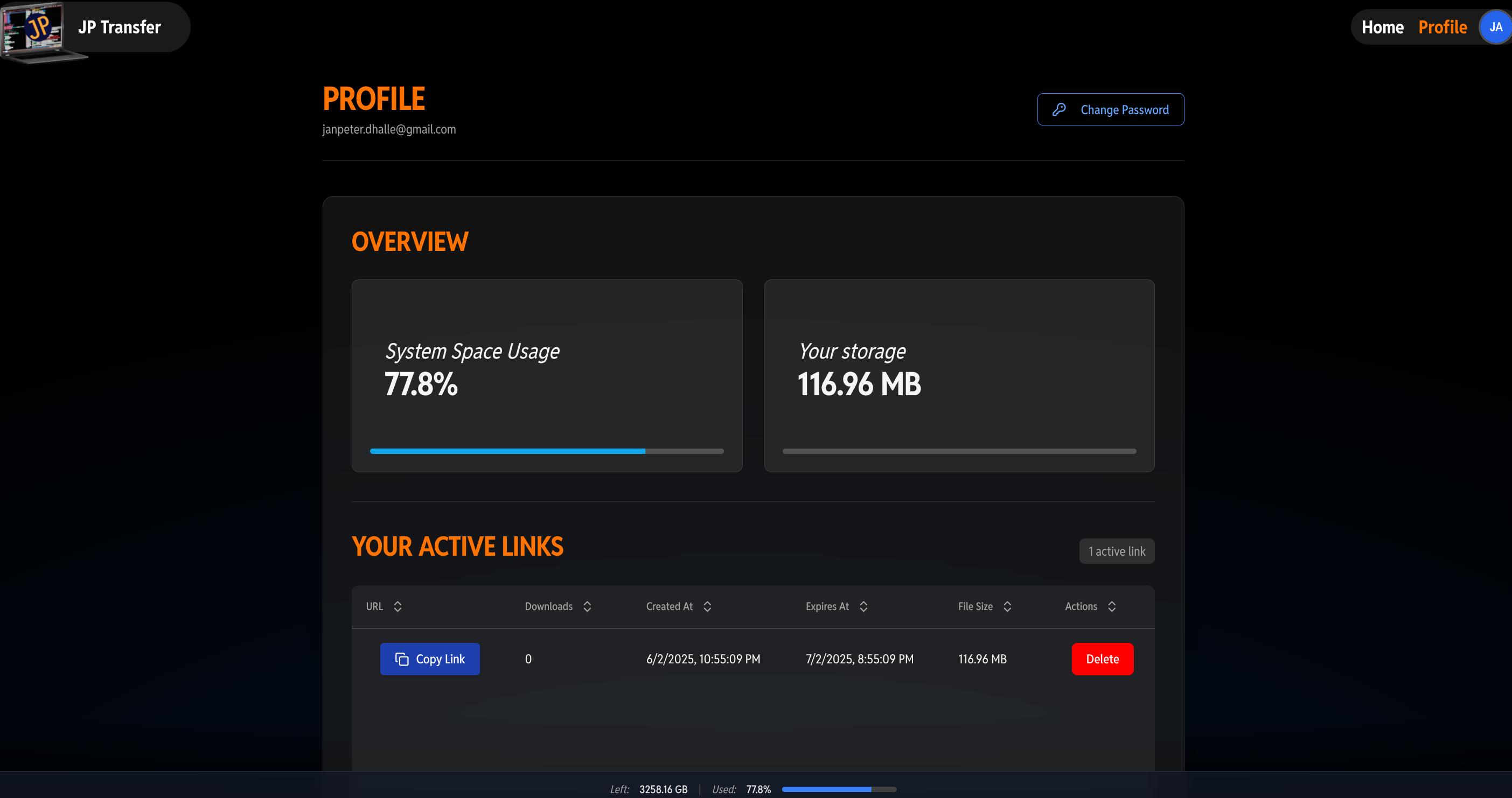1512x798 pixels.
Task: Click the Expires At header label
Action: tap(827, 606)
